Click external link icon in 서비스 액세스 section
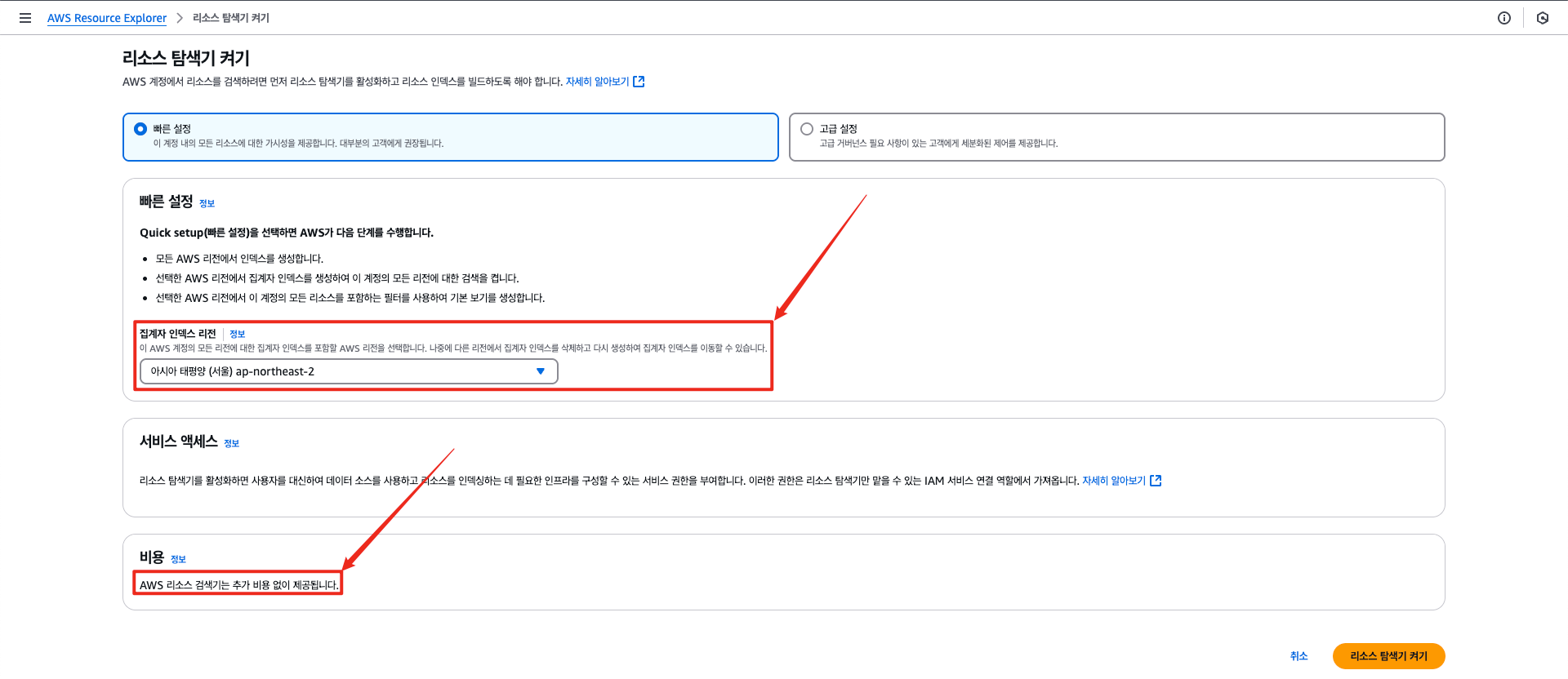Screen dimensions: 1568x679 1156,481
